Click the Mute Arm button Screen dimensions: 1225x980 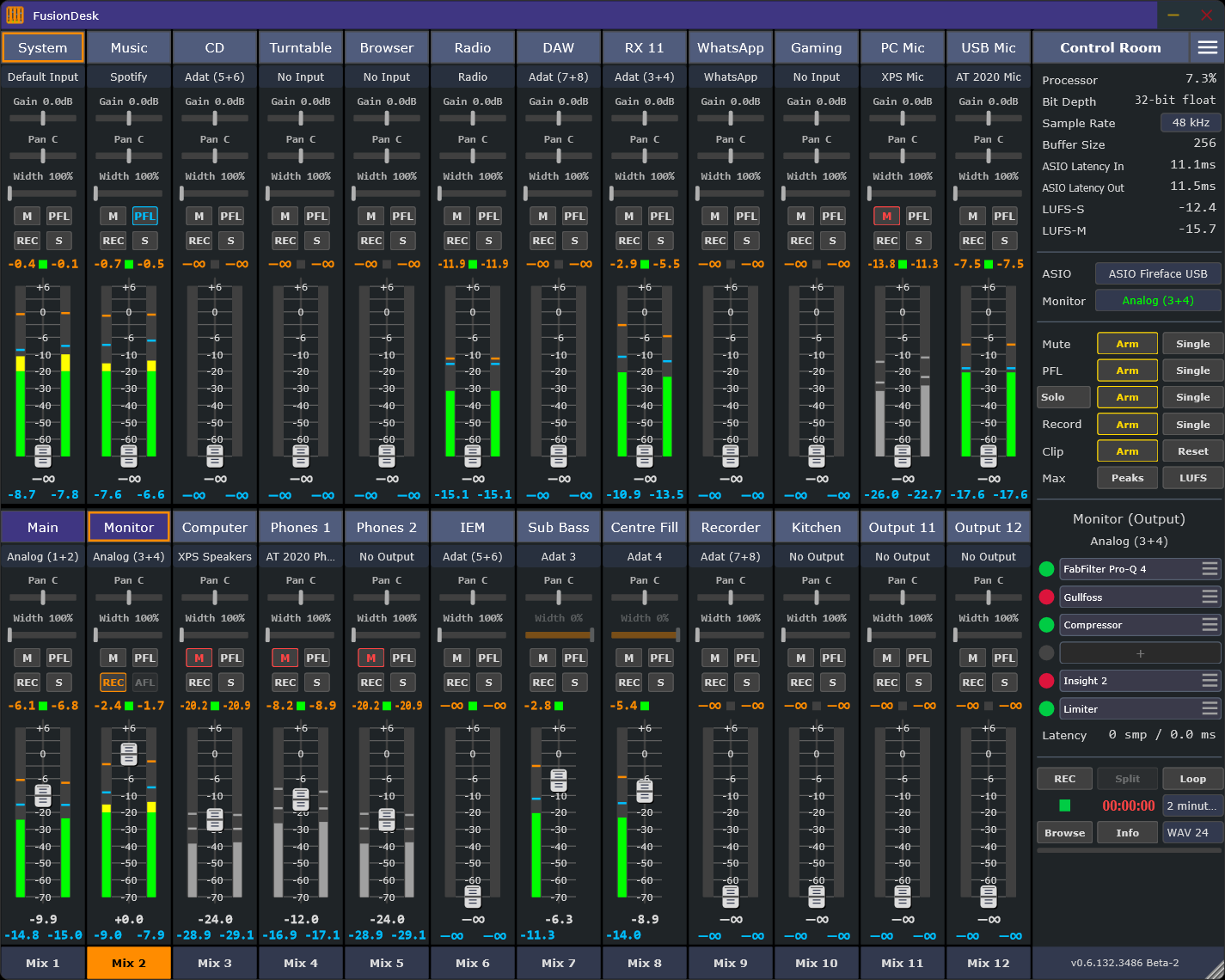[x=1127, y=344]
